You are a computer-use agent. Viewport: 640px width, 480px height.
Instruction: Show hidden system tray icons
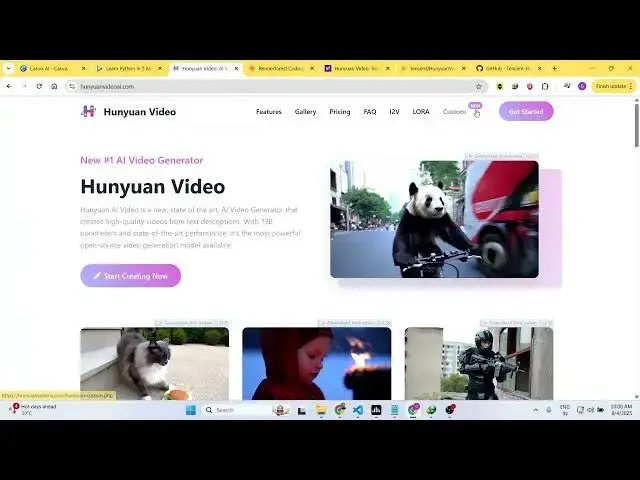tap(536, 410)
